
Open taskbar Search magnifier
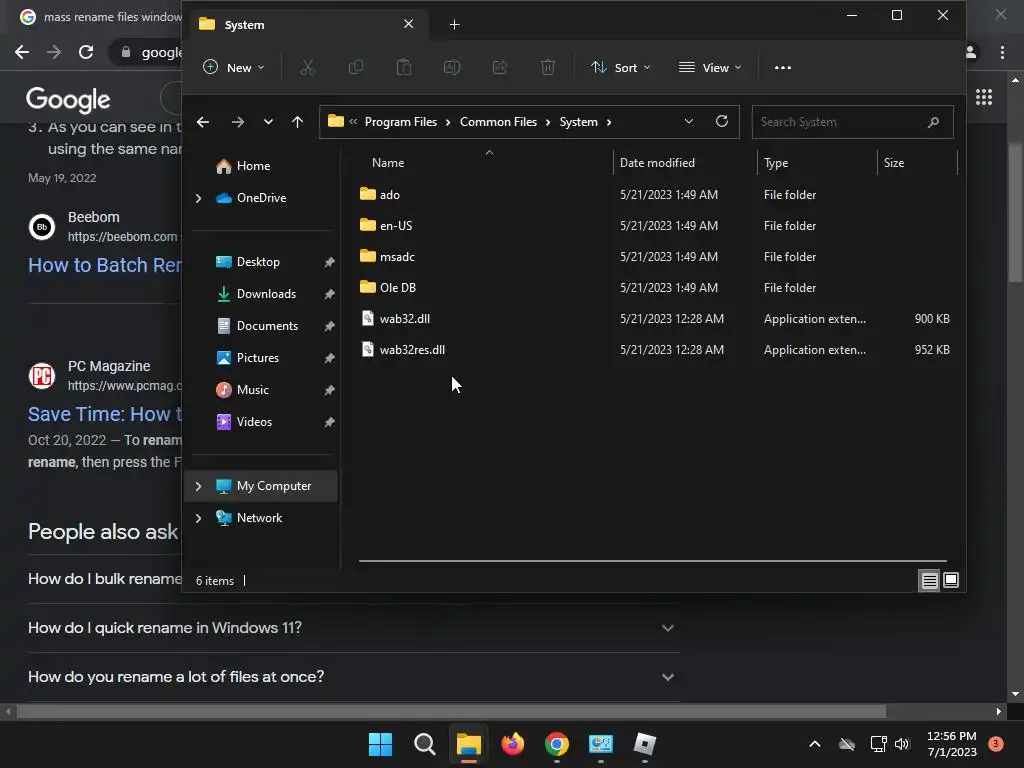click(424, 744)
